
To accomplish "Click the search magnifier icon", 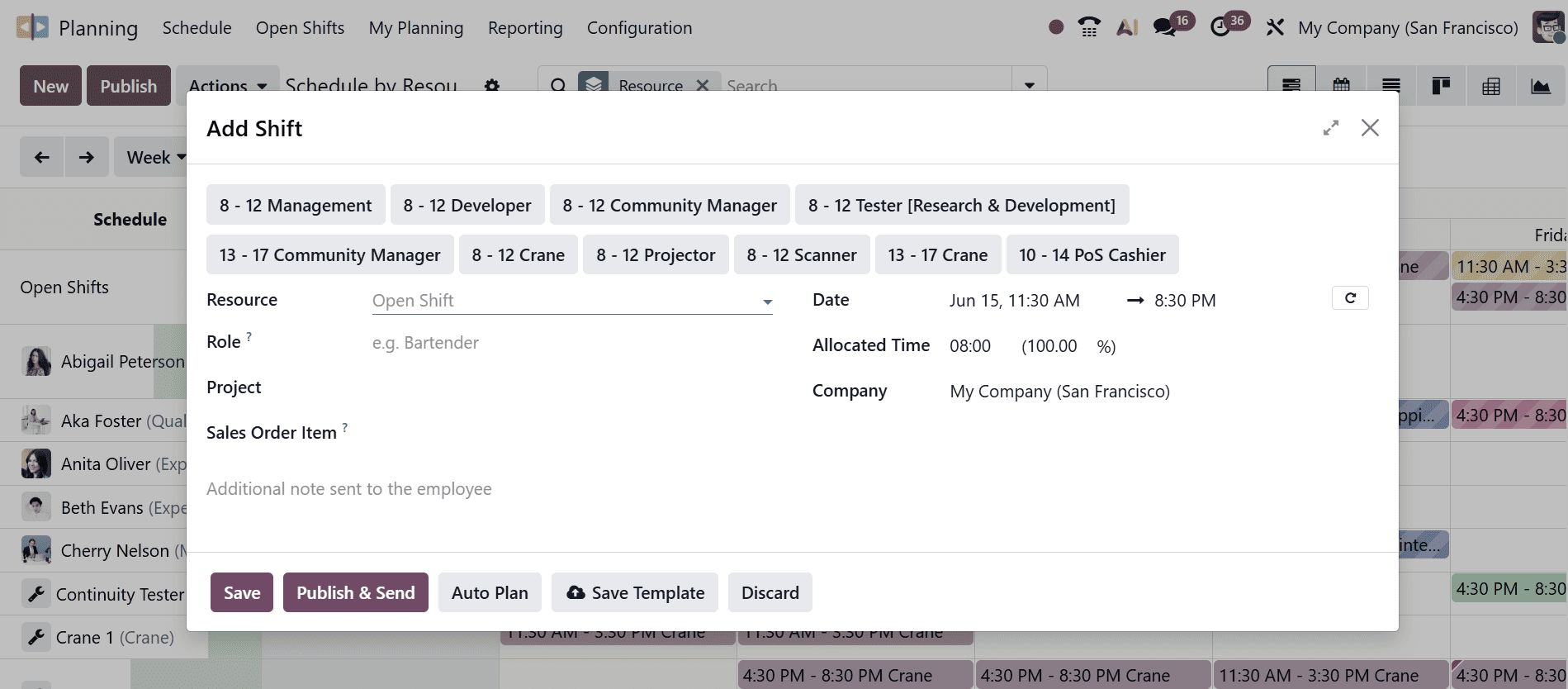I will (x=558, y=86).
